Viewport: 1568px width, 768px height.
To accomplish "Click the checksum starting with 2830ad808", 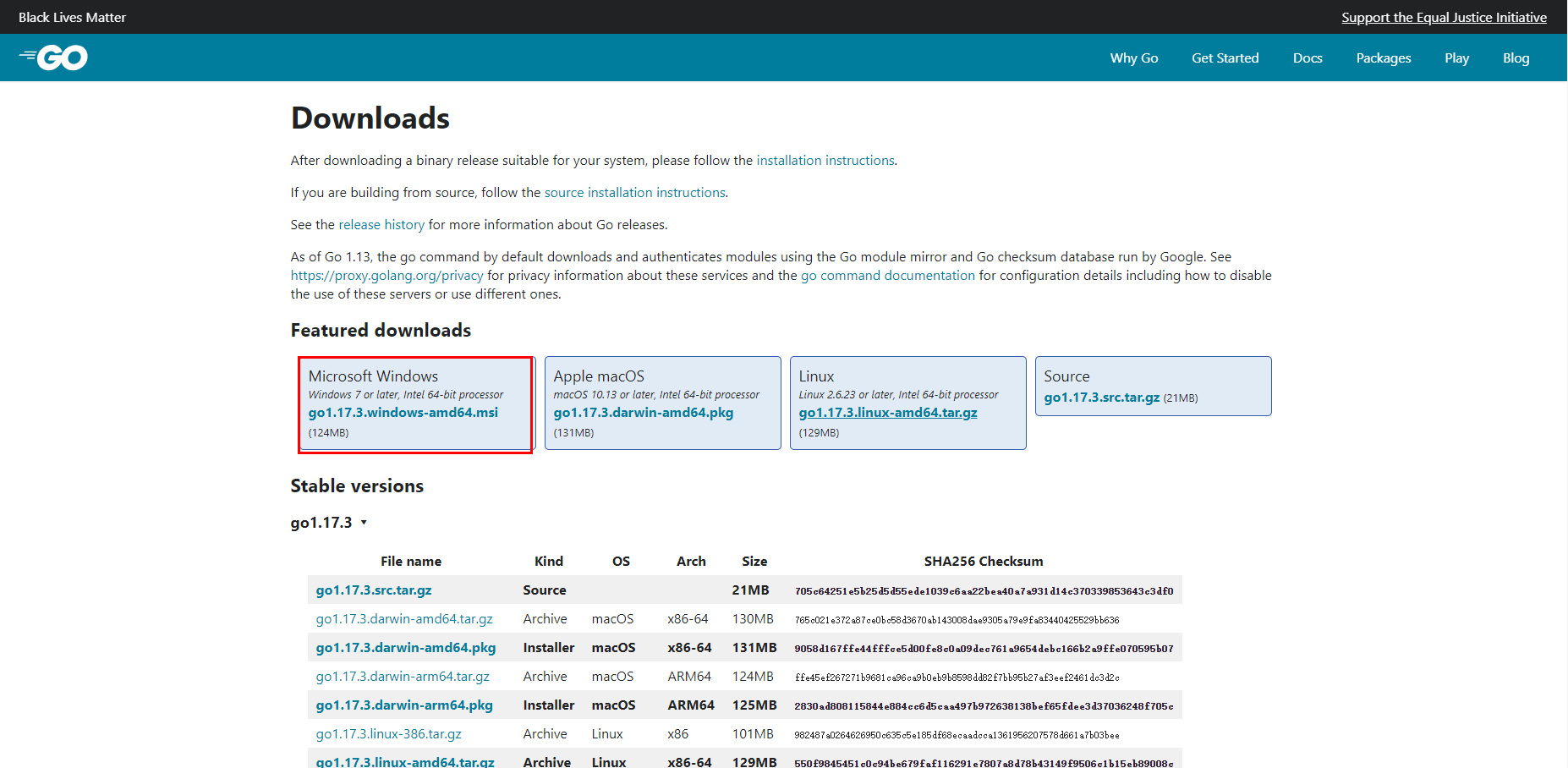I will point(984,706).
